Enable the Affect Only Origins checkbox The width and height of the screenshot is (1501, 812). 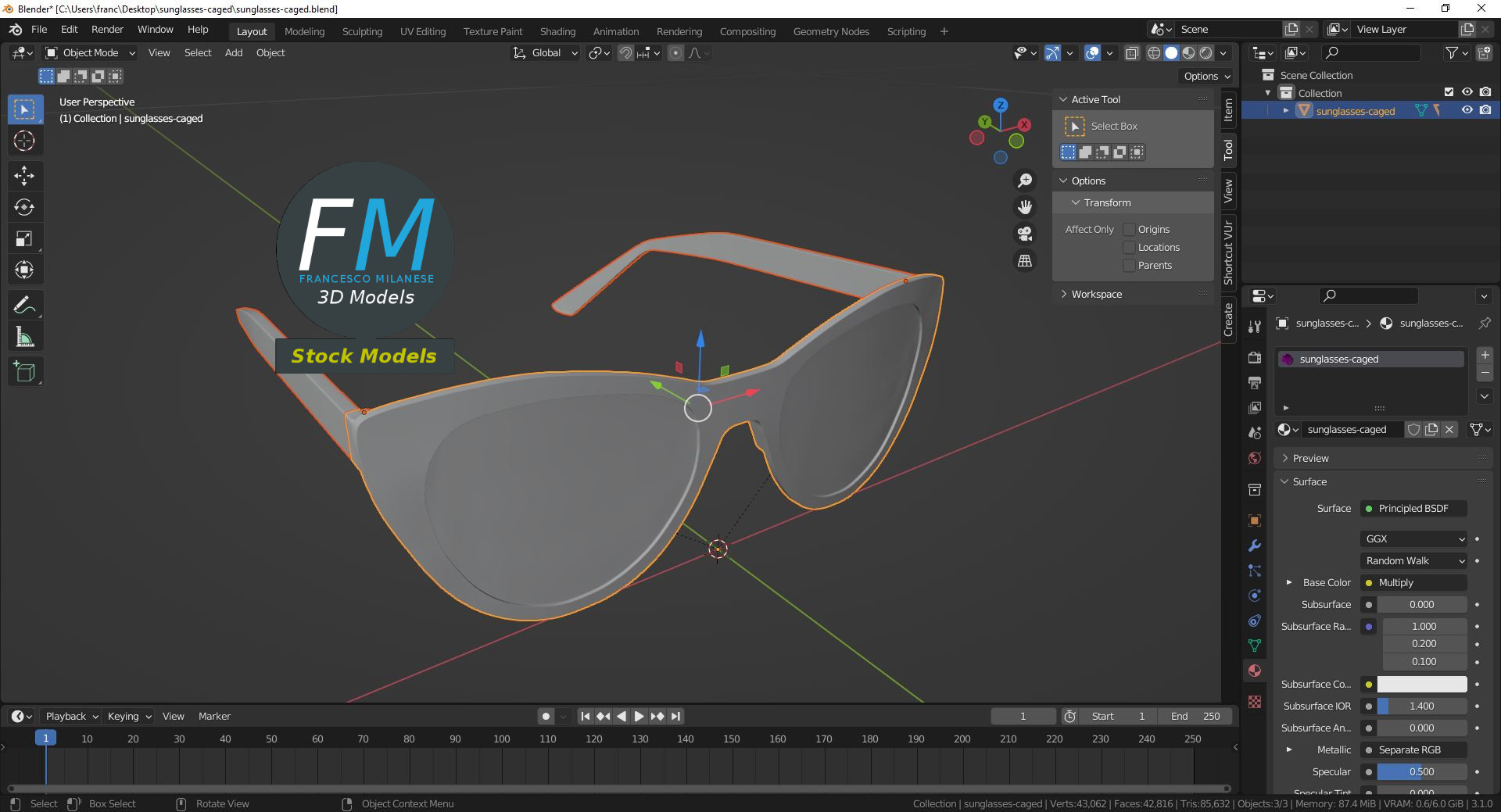coord(1129,230)
